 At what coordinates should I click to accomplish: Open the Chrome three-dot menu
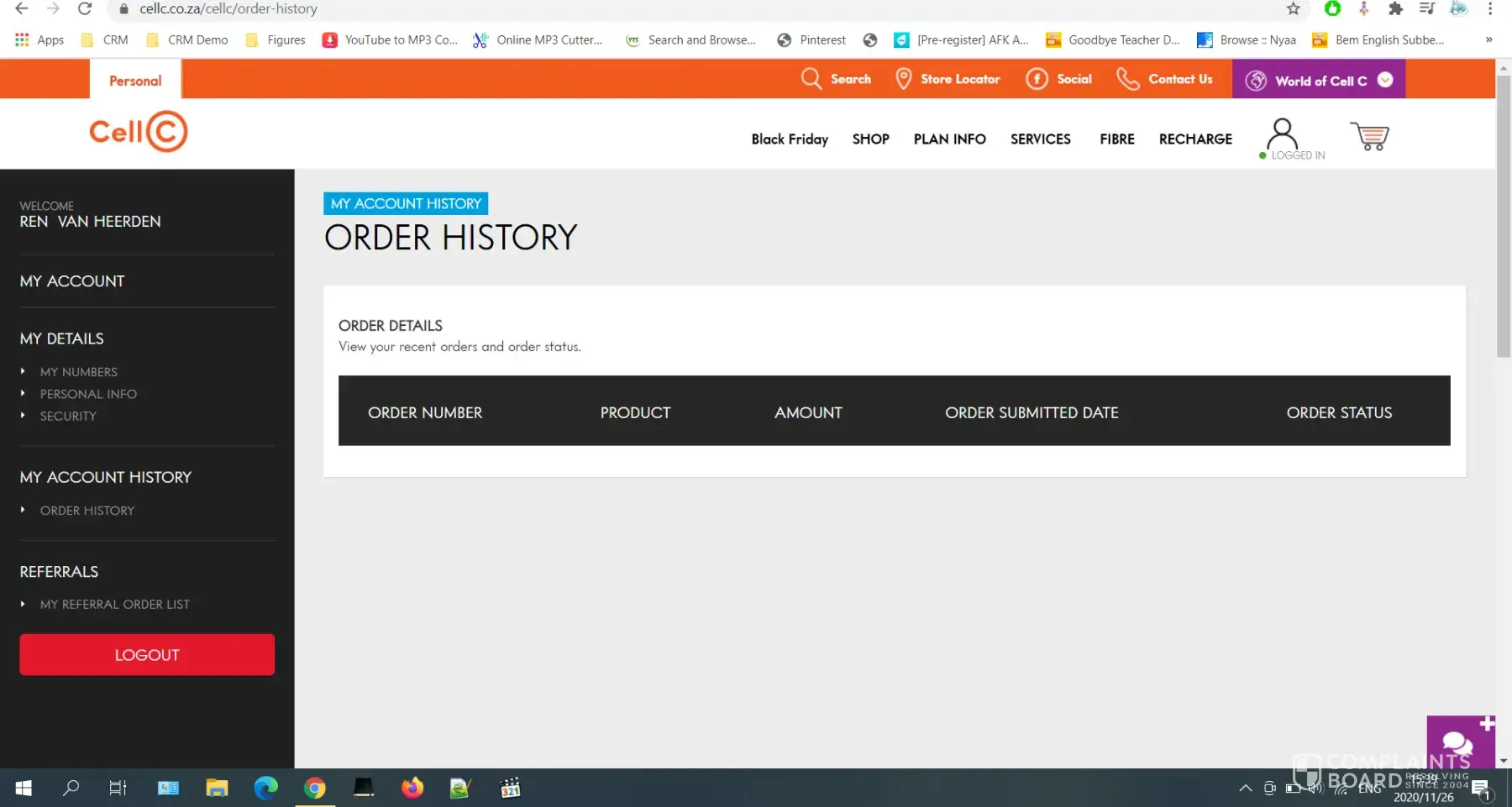click(x=1490, y=8)
